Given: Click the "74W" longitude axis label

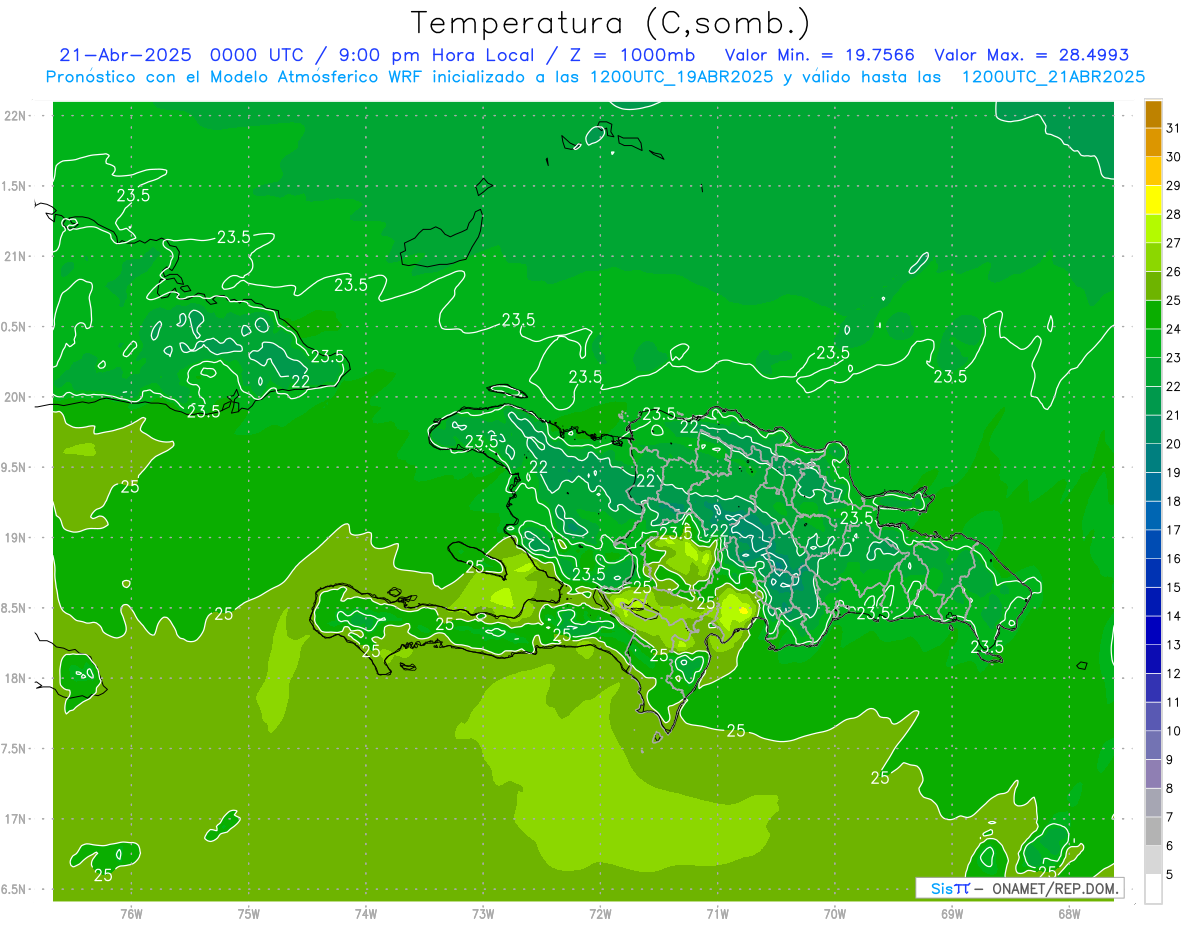Looking at the screenshot, I should point(366,913).
